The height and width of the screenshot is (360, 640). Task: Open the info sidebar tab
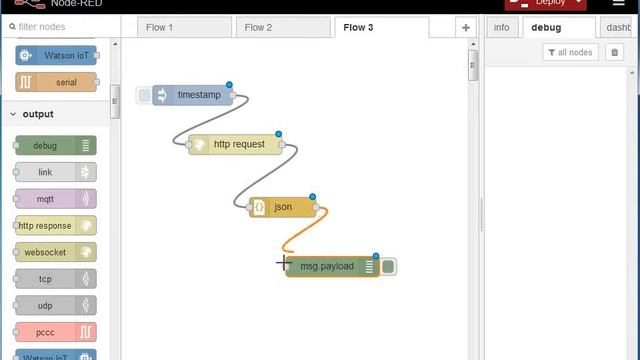pyautogui.click(x=502, y=27)
